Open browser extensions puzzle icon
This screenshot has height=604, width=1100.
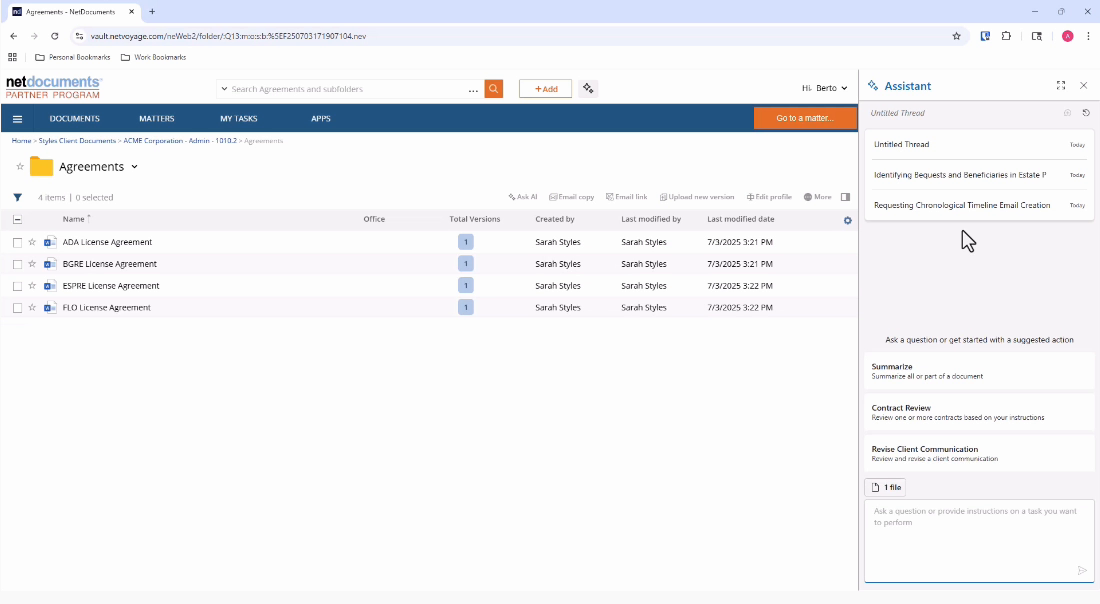pos(1006,36)
